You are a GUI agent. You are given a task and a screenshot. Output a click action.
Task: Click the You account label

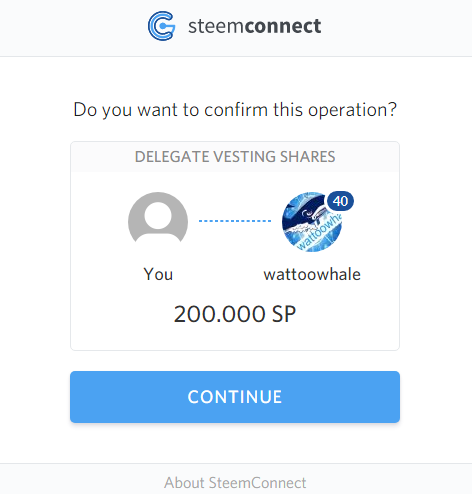(x=158, y=274)
